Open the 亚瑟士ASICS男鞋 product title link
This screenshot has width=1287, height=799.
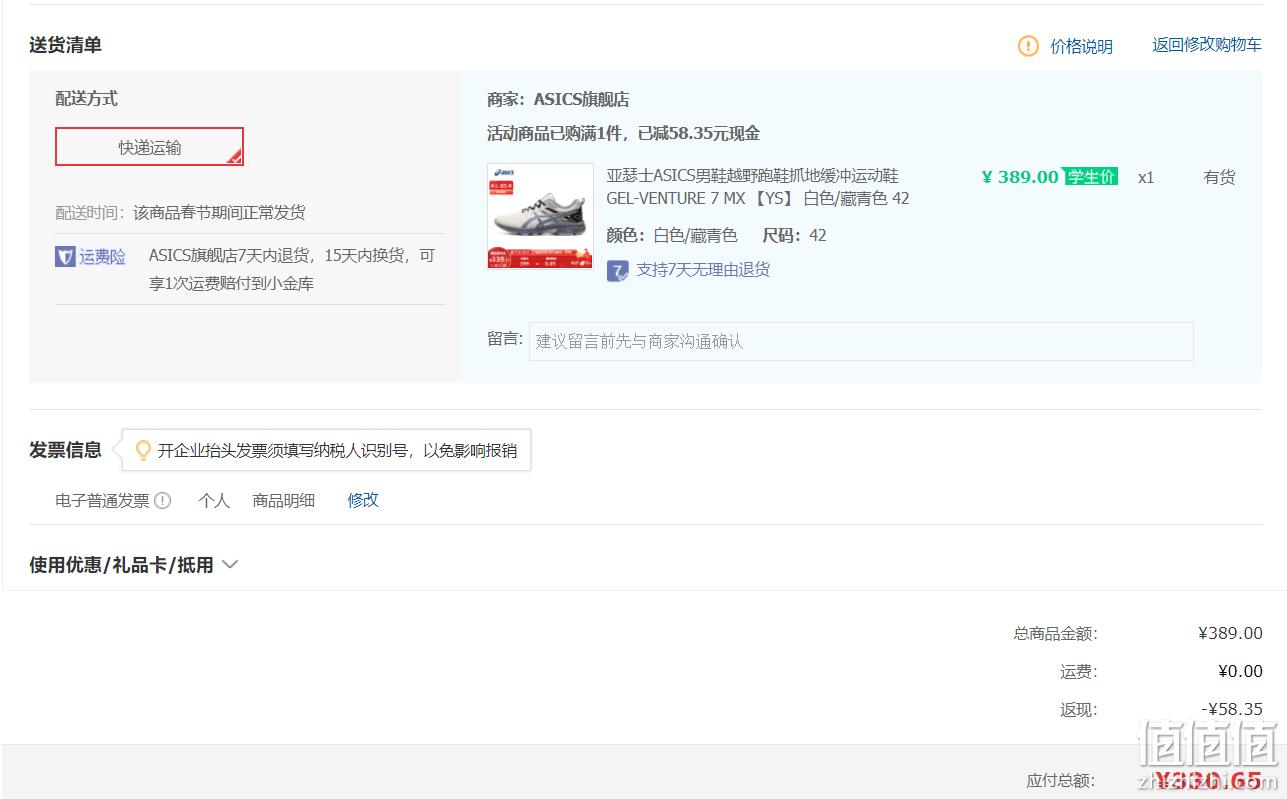pos(758,187)
